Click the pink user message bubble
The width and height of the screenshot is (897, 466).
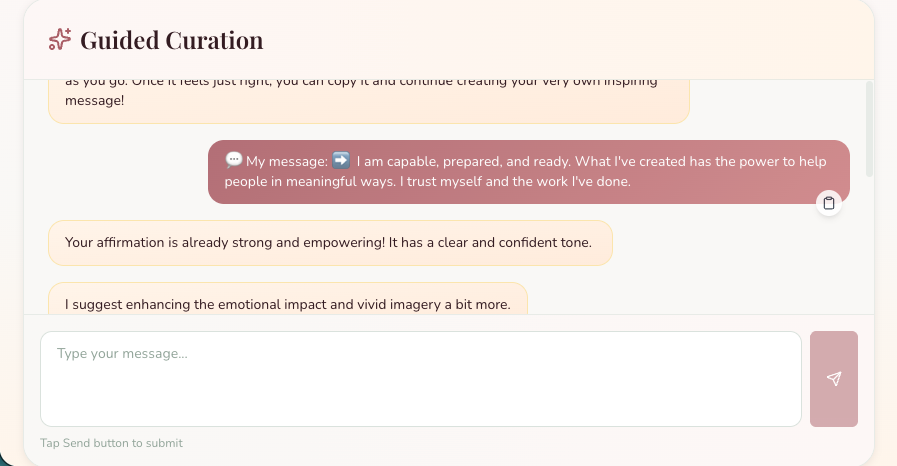click(529, 172)
